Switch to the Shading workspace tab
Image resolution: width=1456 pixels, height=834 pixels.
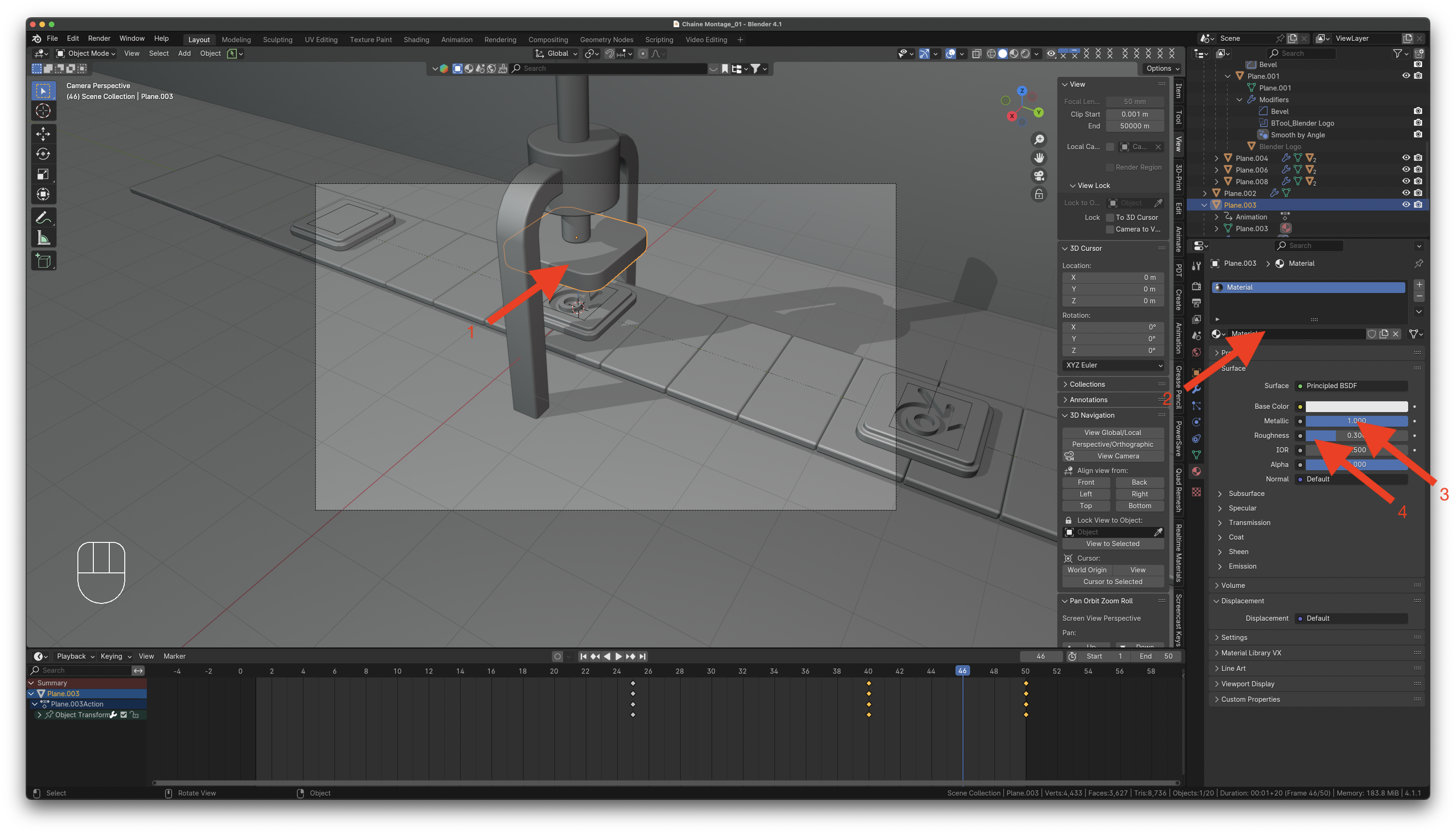[416, 39]
